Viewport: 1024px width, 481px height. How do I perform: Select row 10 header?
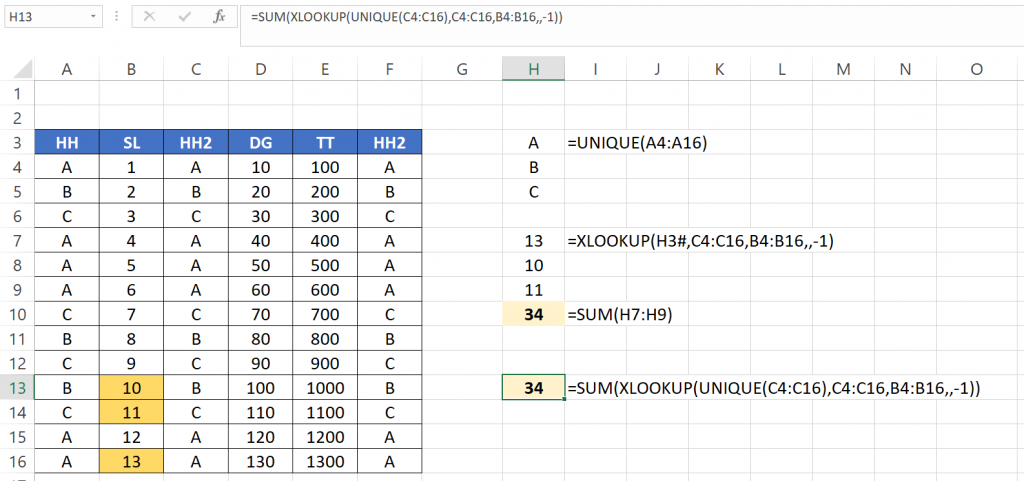(17, 314)
